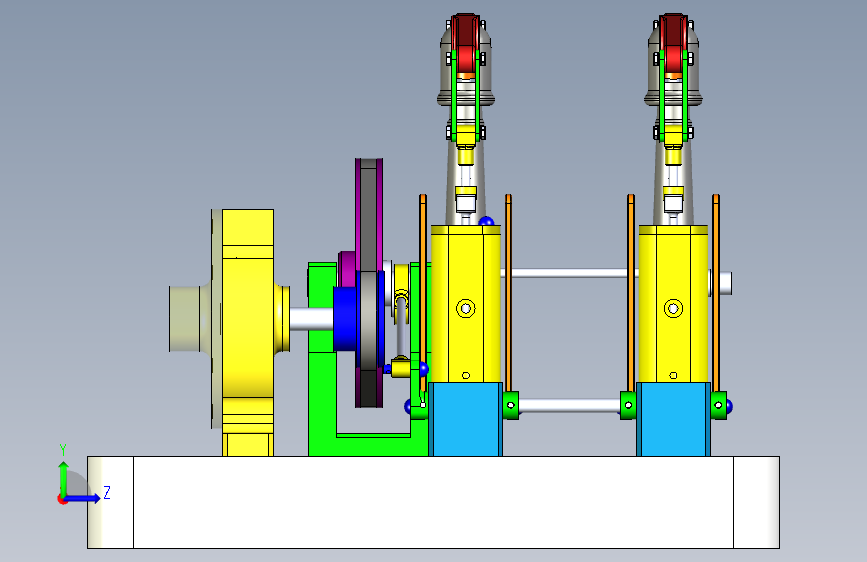The image size is (867, 562).
Task: Select the rightmost orange vertical rod
Action: pos(716,293)
